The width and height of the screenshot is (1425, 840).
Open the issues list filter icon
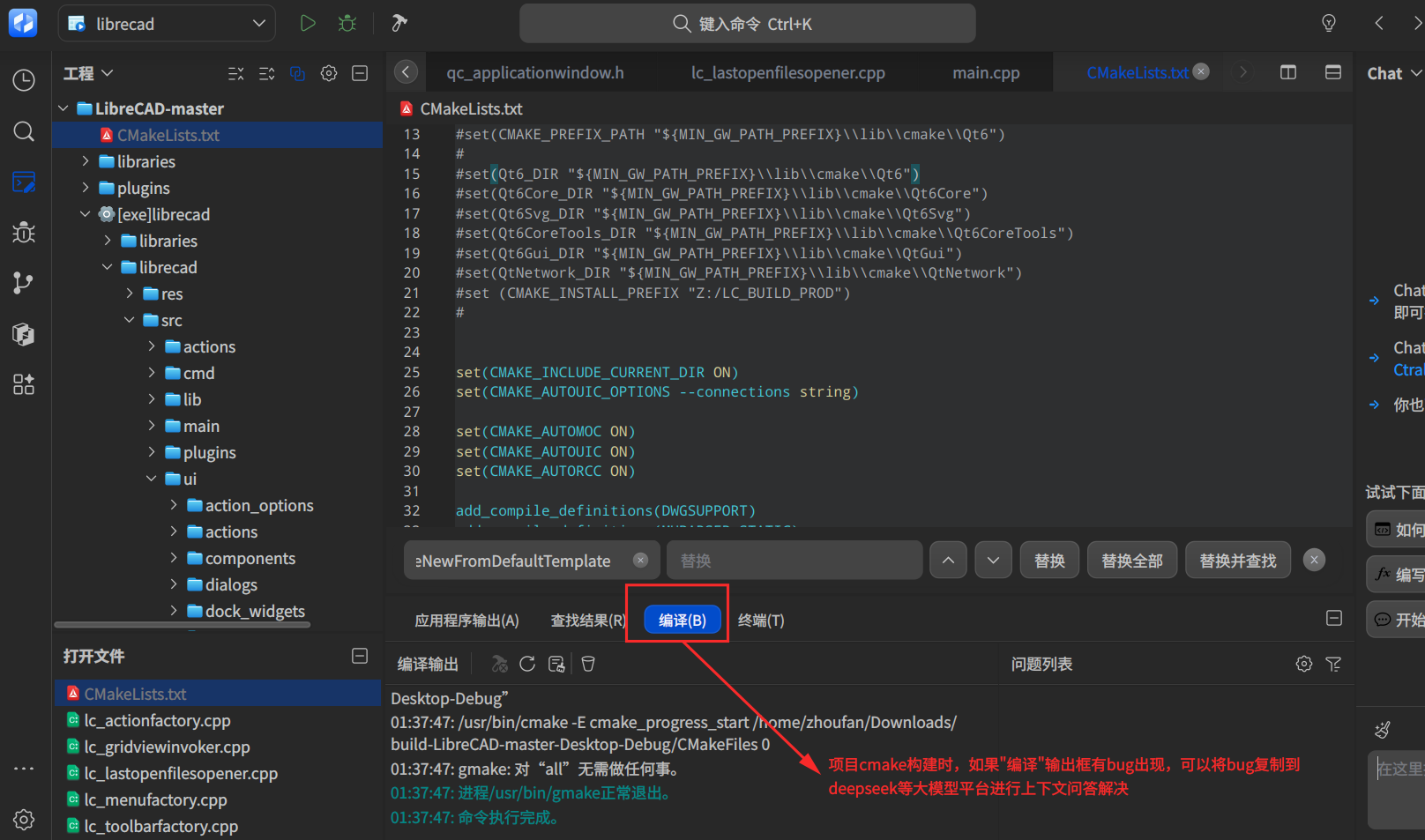click(1333, 664)
